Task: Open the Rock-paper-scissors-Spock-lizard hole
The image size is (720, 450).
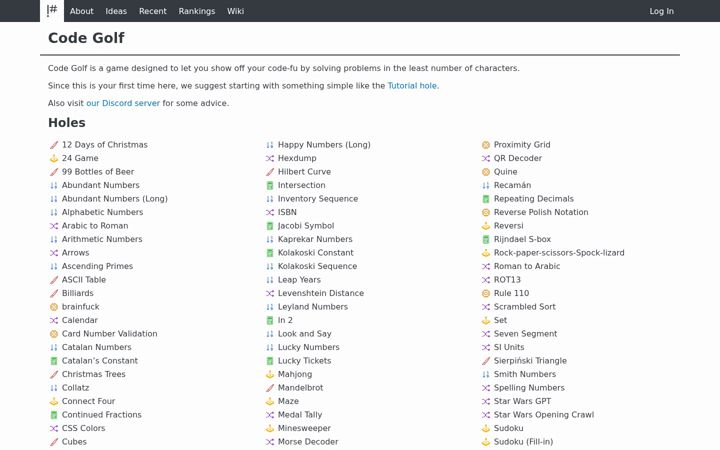Action: pos(559,253)
